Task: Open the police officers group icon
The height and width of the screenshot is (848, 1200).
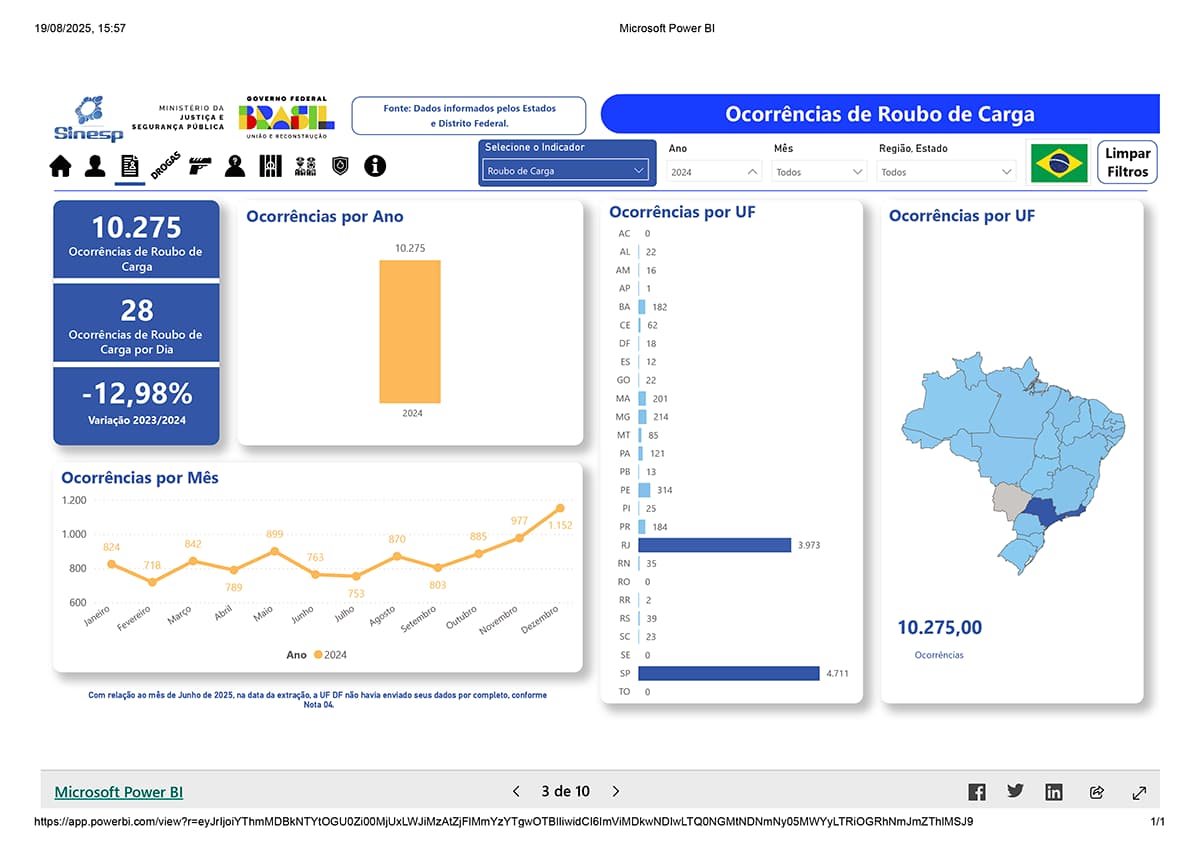Action: (x=305, y=166)
